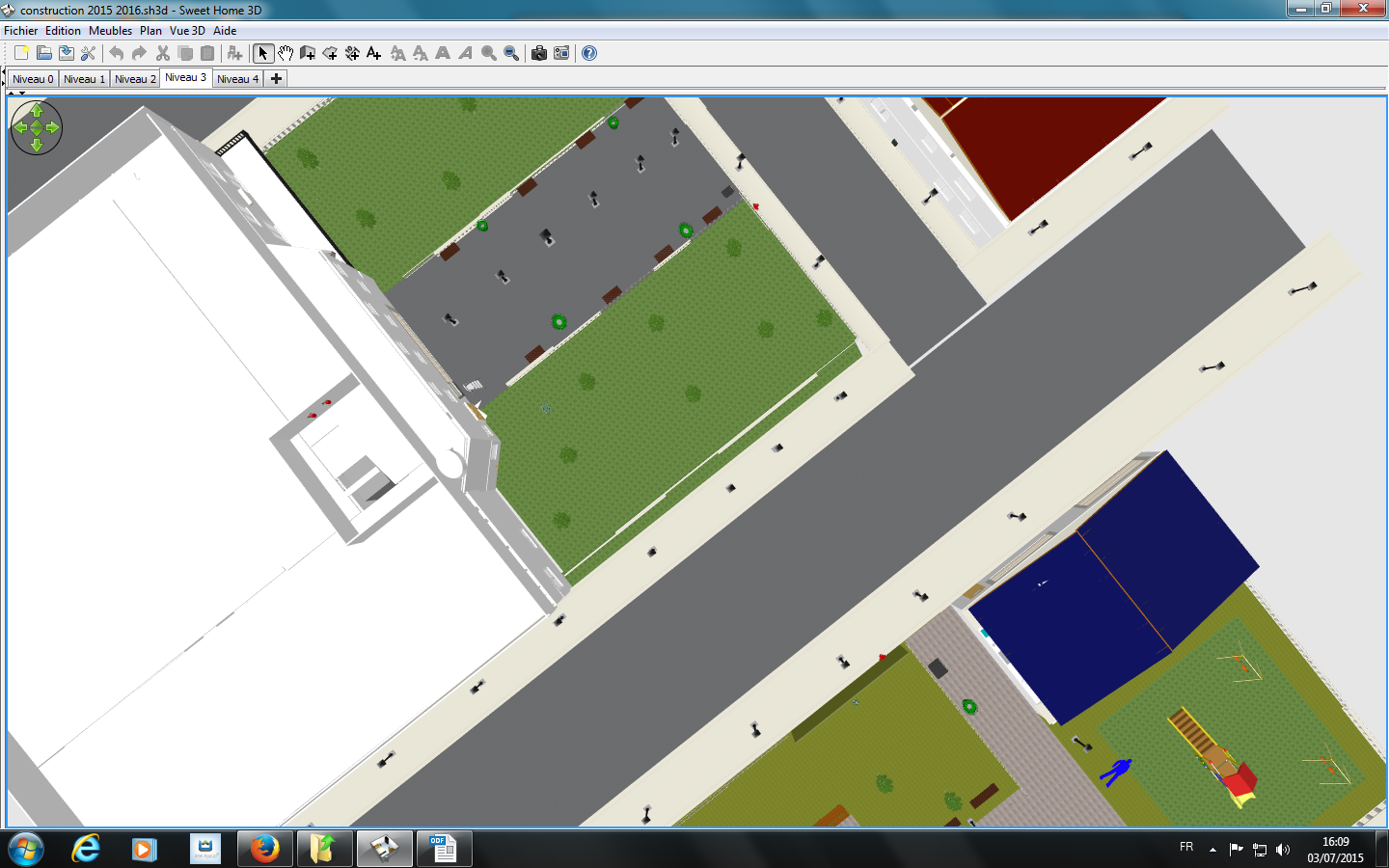Tilt view with lower center green triangle
Screen dimensions: 1389x868
point(37,132)
